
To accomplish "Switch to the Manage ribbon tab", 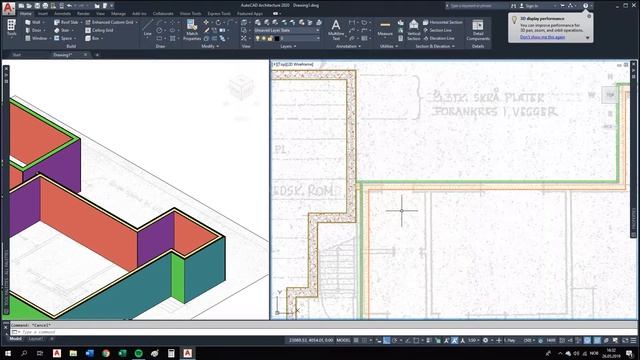I will [118, 13].
